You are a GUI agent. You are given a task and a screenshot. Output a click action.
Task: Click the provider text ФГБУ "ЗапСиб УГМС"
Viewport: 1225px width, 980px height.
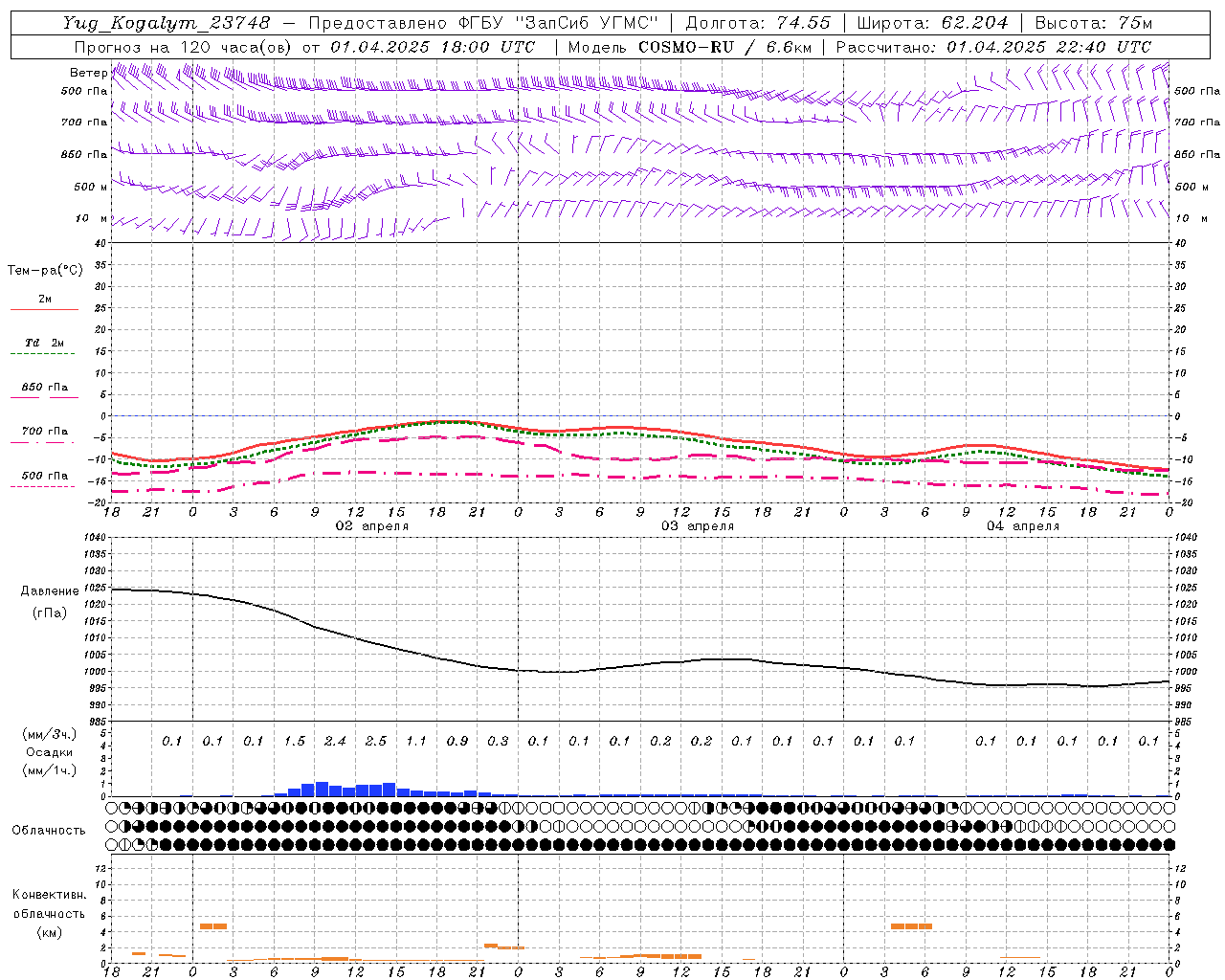coord(559,22)
